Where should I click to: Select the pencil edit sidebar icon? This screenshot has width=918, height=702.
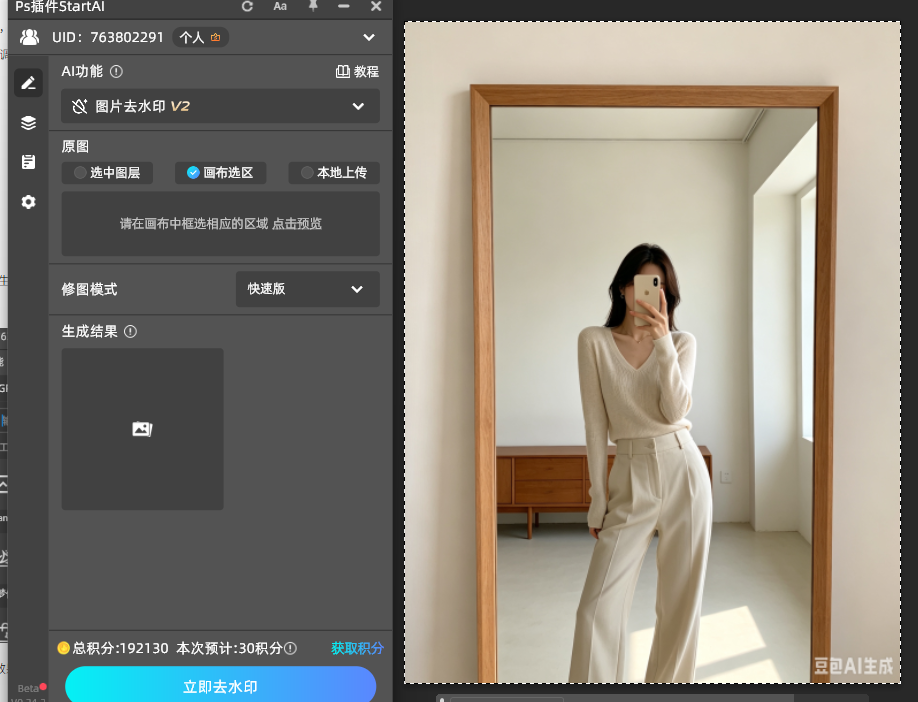[x=28, y=83]
